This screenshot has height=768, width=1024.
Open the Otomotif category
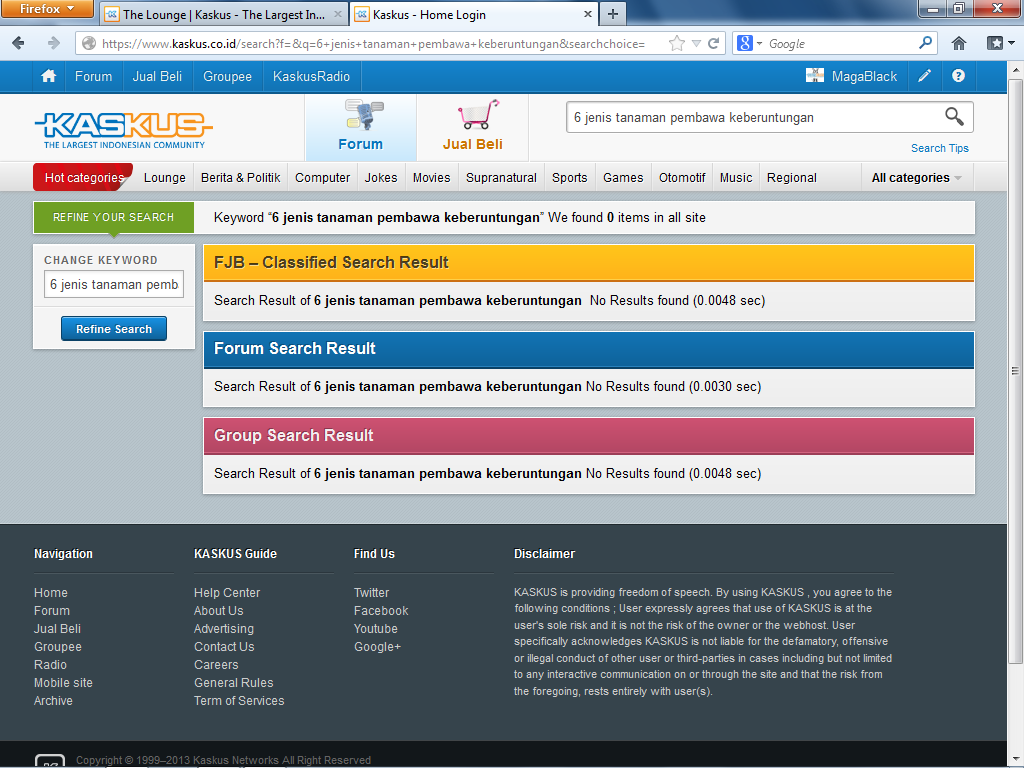coord(682,178)
